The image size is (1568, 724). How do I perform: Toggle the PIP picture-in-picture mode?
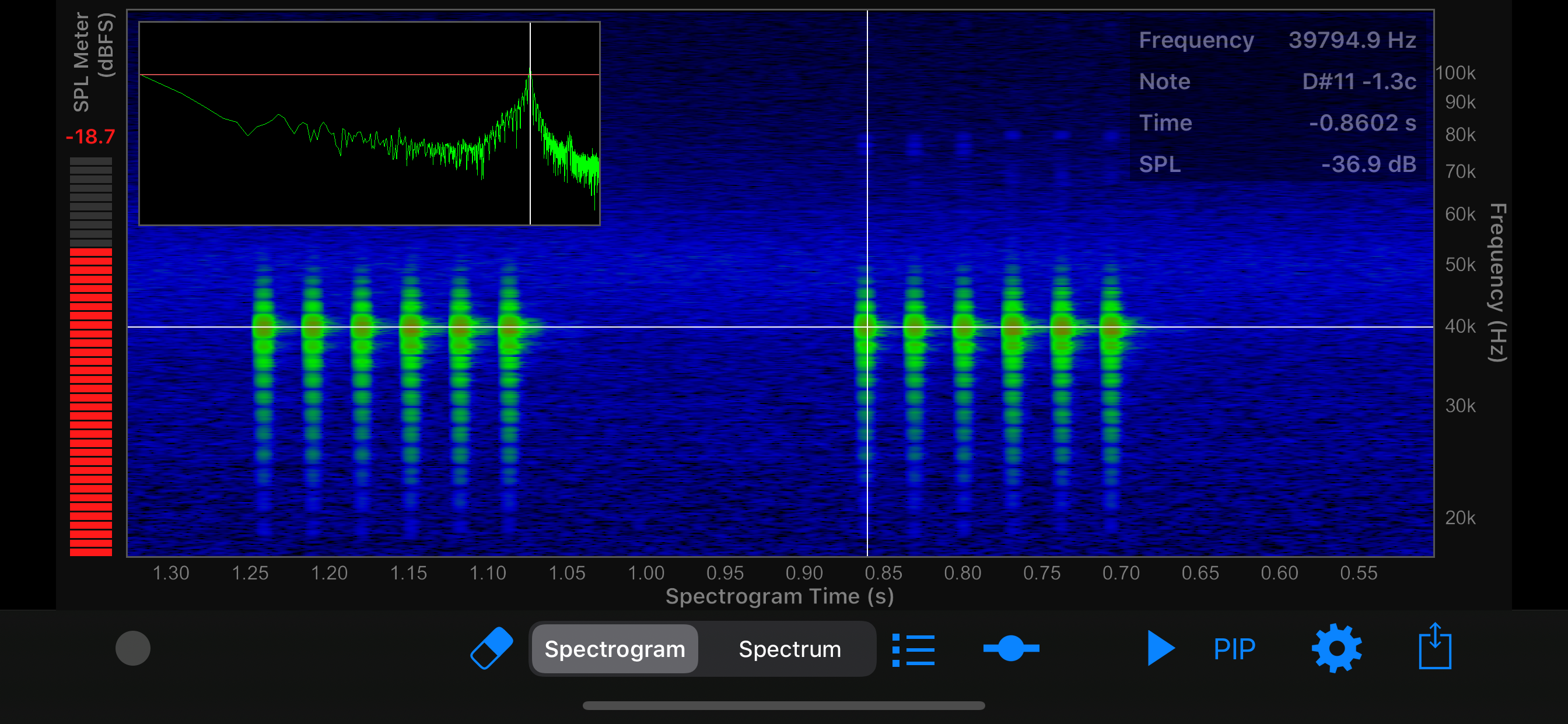coord(1234,649)
